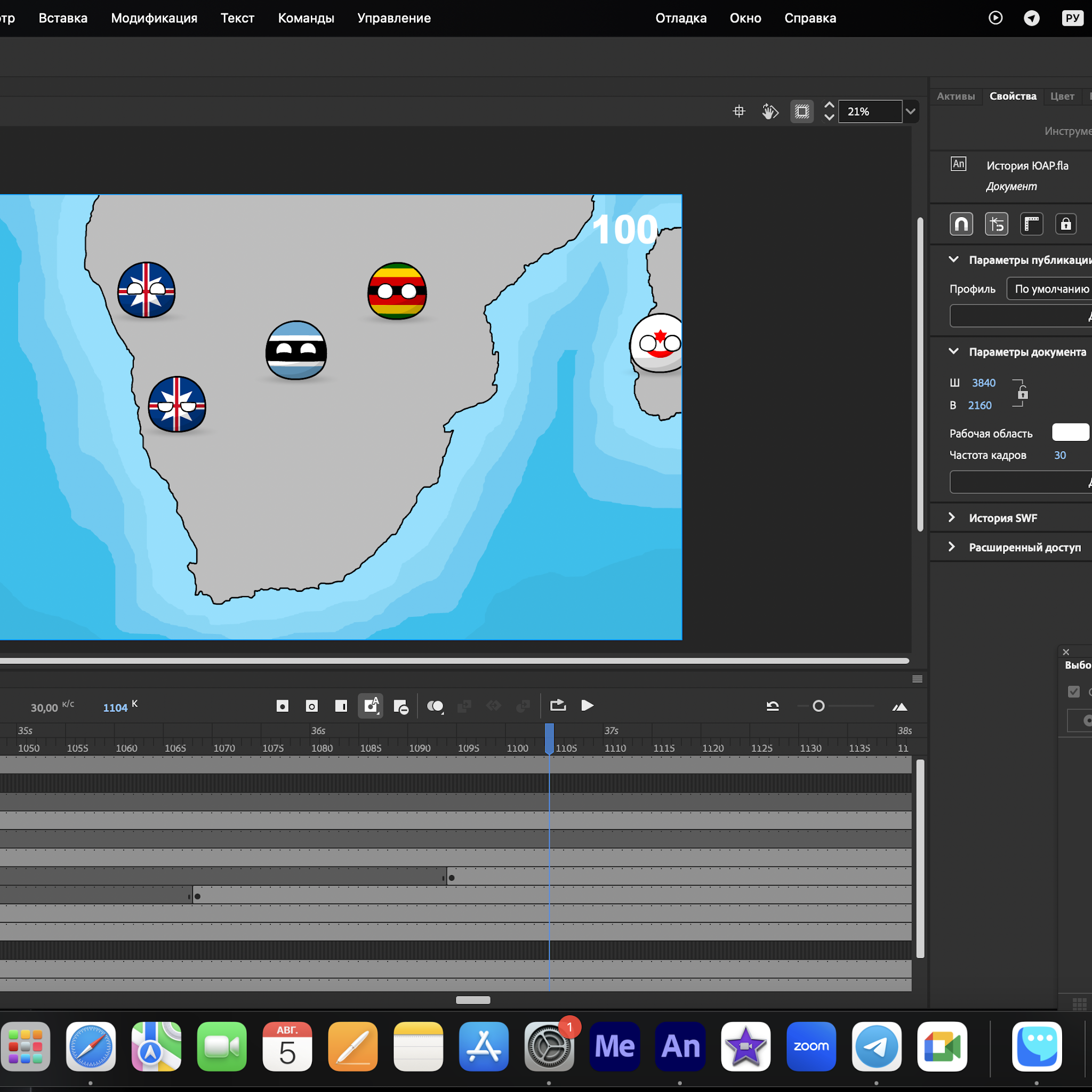The height and width of the screenshot is (1092, 1092).
Task: Select the Rotation tool with hand icon
Action: 770,111
